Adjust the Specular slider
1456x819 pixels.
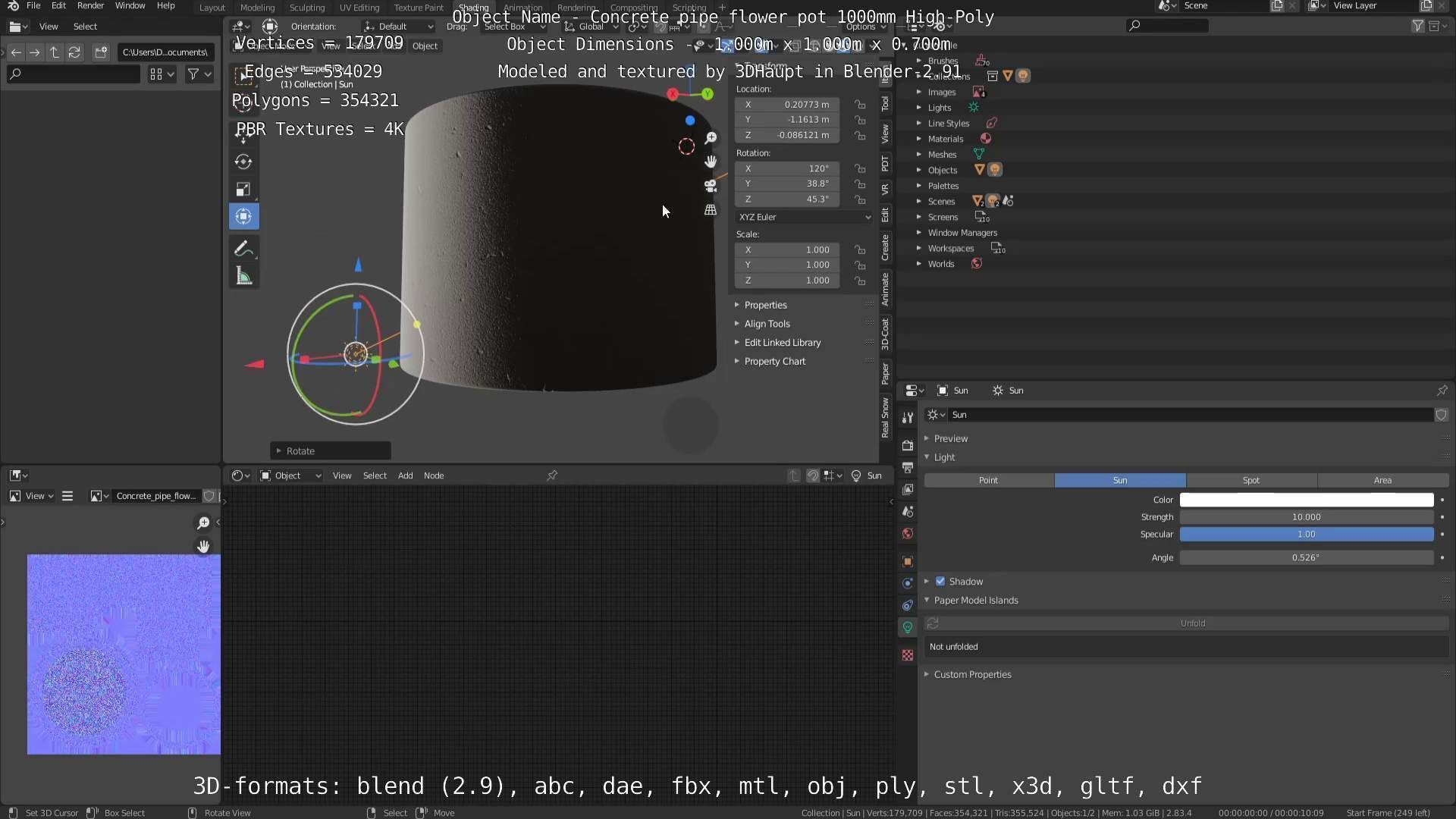1306,535
